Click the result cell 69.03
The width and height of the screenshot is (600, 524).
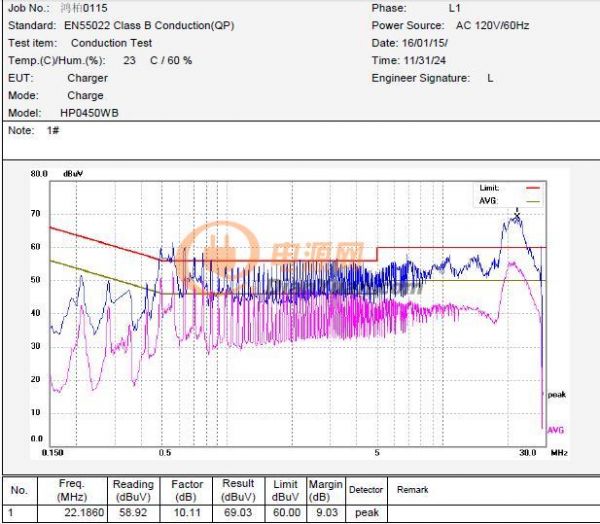pos(238,513)
